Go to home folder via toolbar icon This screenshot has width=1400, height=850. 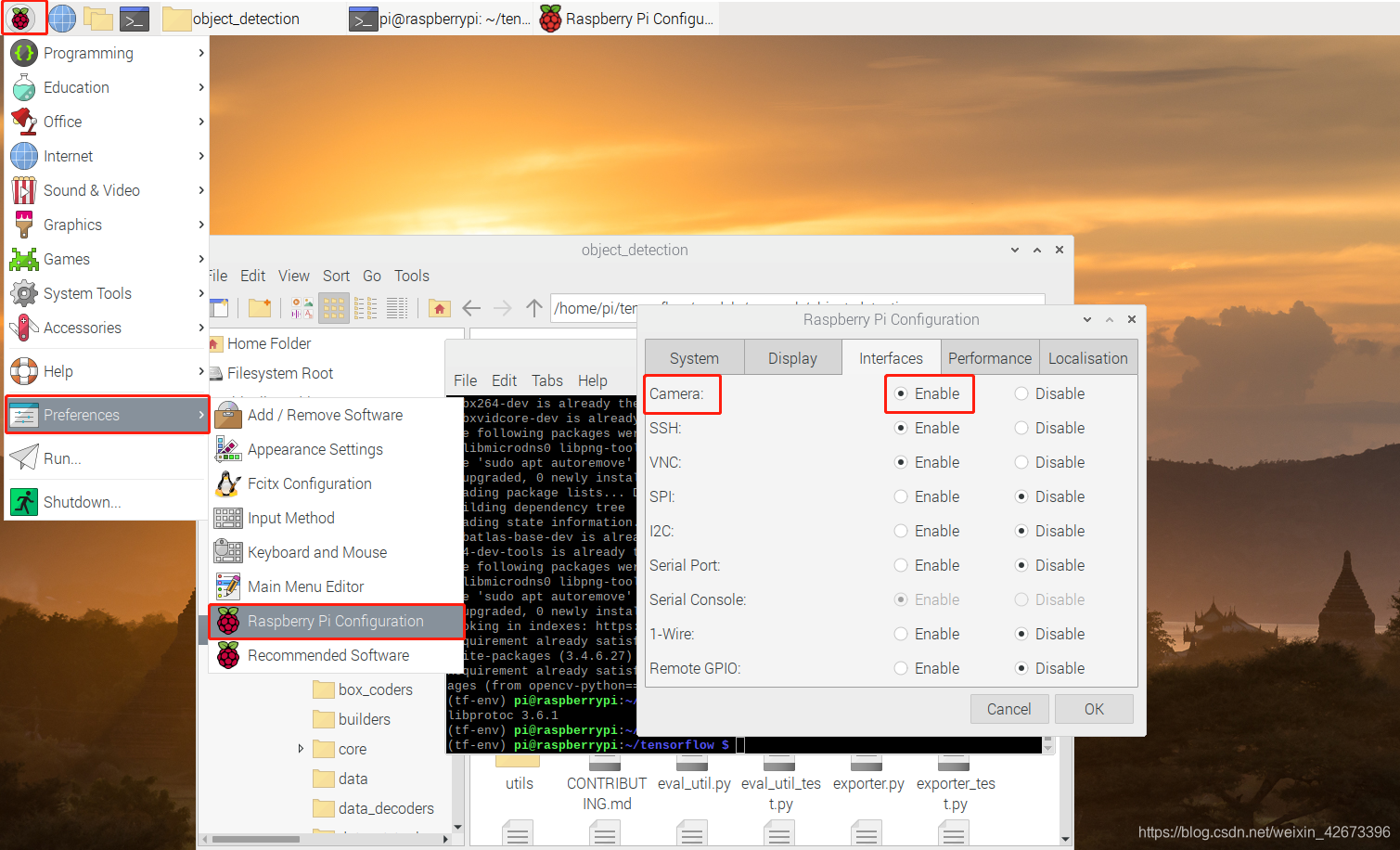(440, 308)
